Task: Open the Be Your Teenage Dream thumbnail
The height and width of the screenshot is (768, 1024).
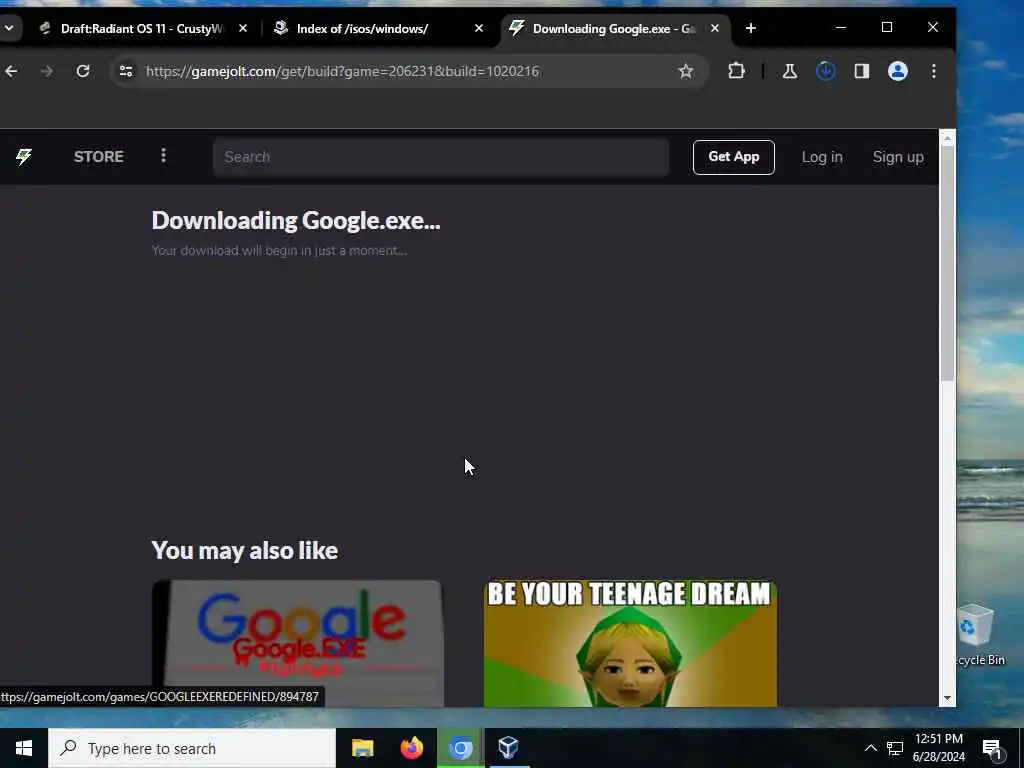Action: pos(630,643)
